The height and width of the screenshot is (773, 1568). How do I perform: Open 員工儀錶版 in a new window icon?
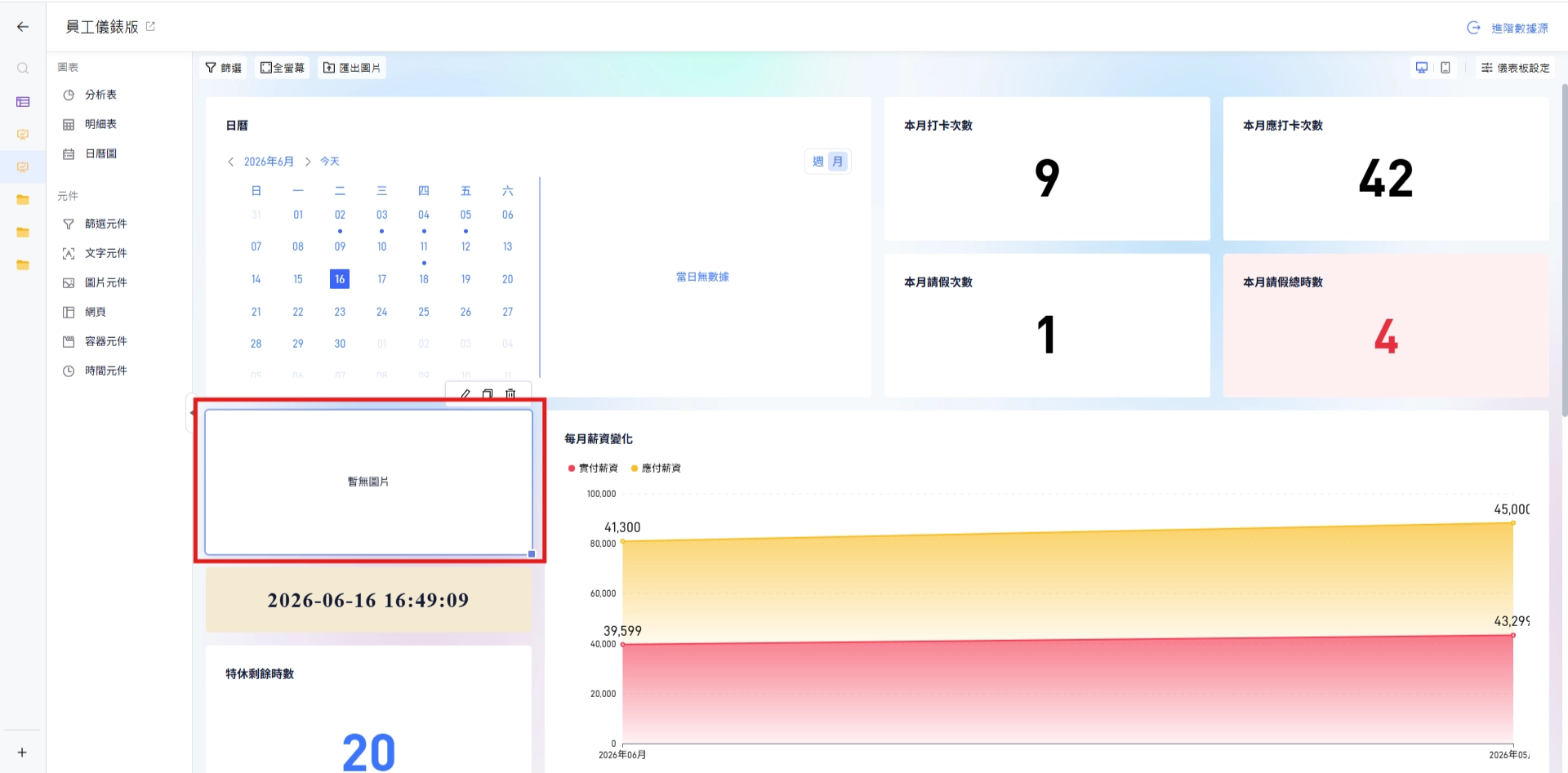(150, 27)
